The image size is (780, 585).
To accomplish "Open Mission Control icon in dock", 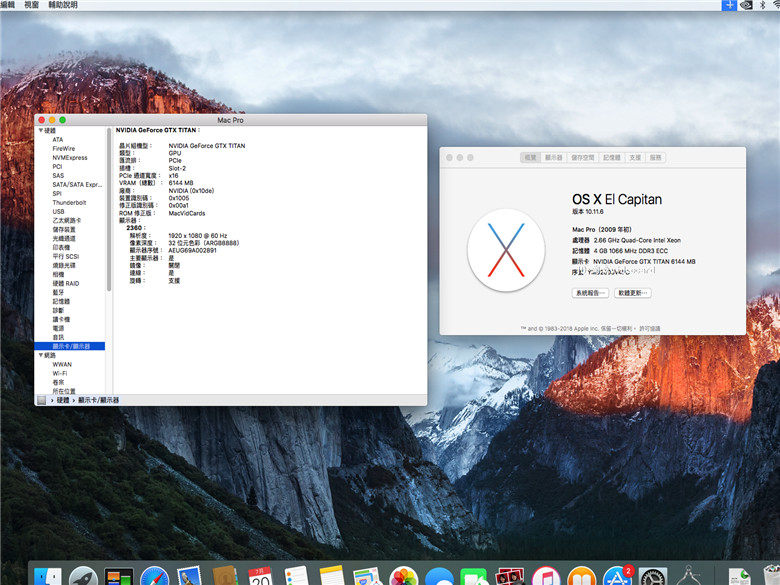I will (119, 577).
